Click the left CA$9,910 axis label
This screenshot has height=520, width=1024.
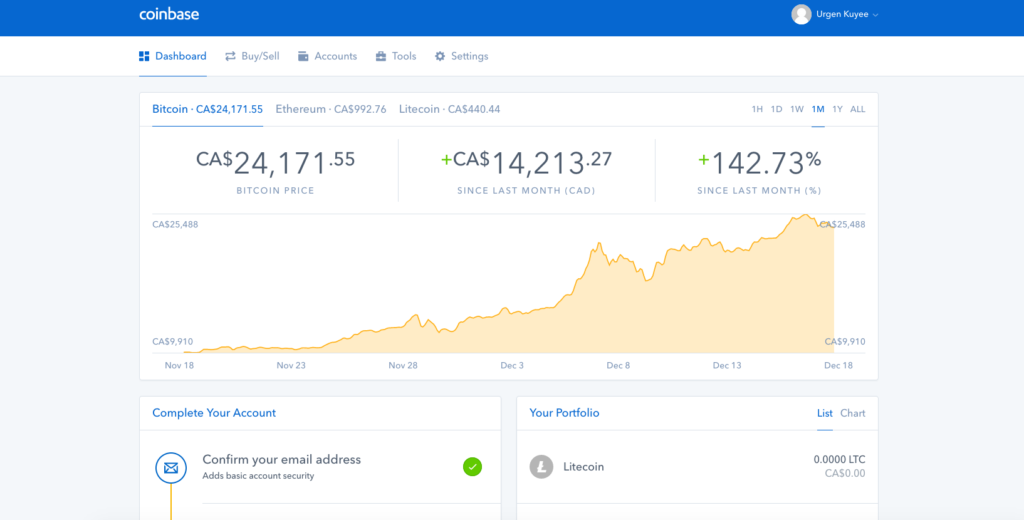[x=172, y=341]
